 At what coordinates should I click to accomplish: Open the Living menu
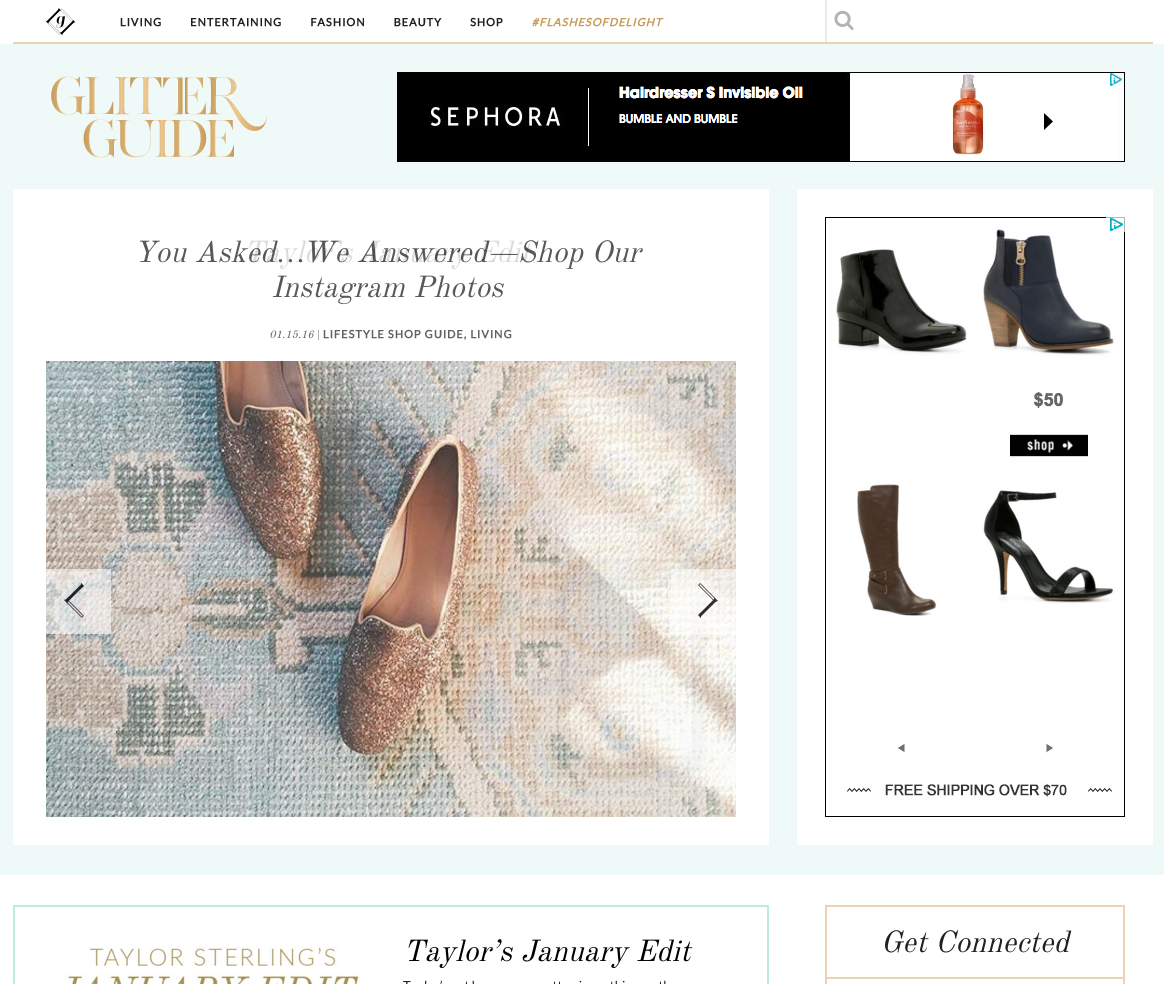140,22
